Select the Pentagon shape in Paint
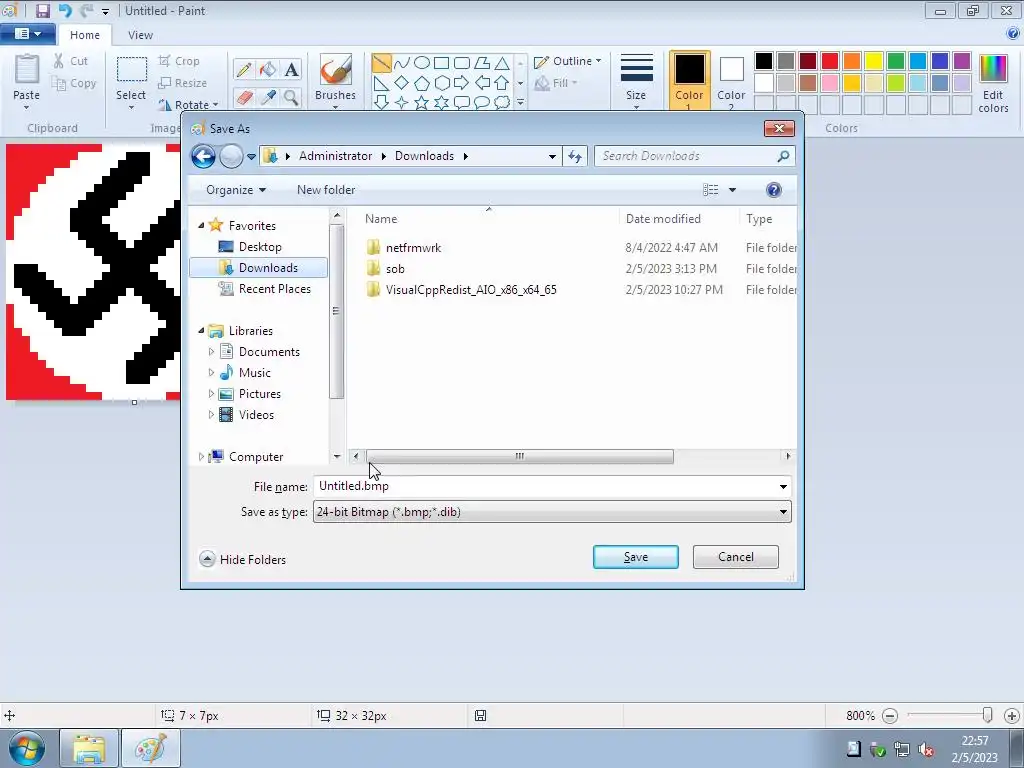The width and height of the screenshot is (1024, 768). click(x=422, y=83)
